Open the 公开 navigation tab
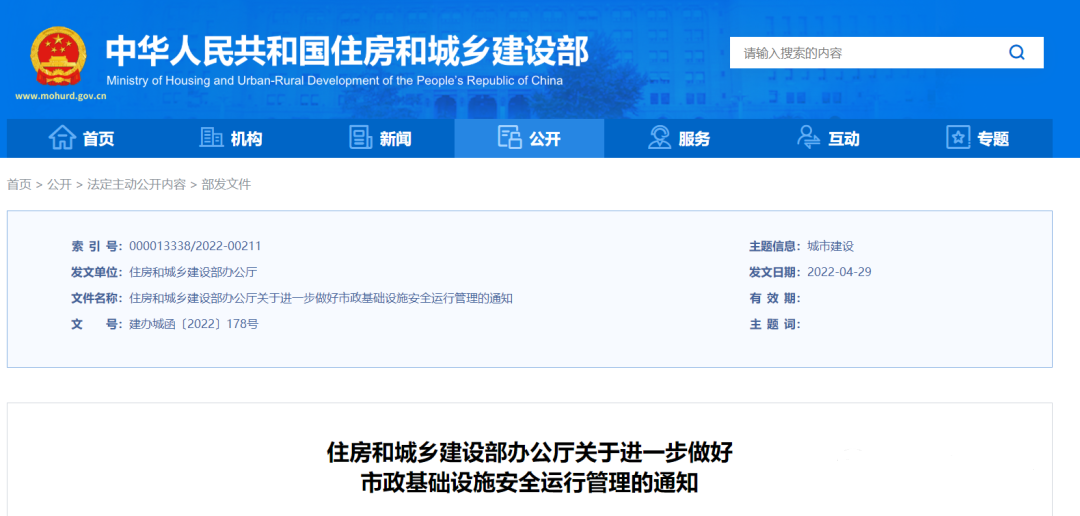This screenshot has width=1080, height=516. pyautogui.click(x=529, y=138)
